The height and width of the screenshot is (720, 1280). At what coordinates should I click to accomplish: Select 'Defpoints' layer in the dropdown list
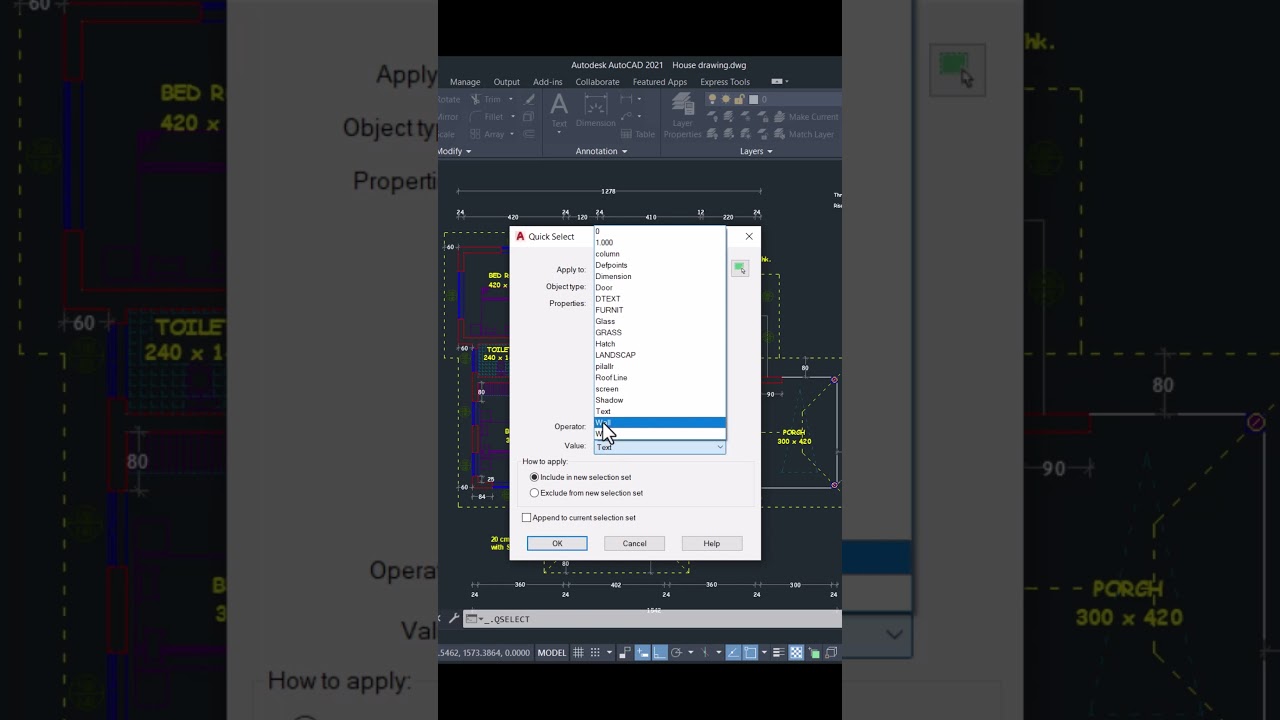coord(659,265)
